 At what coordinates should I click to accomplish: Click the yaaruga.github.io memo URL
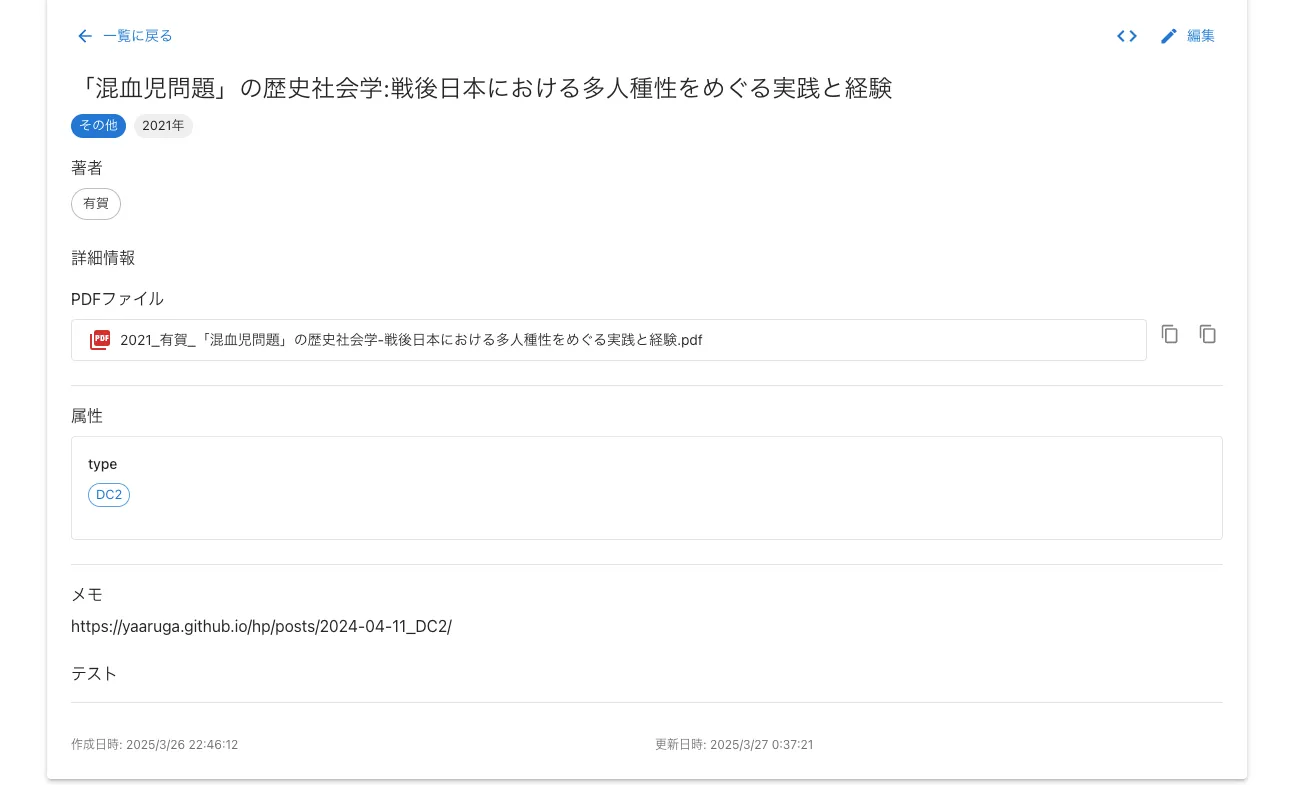[261, 627]
